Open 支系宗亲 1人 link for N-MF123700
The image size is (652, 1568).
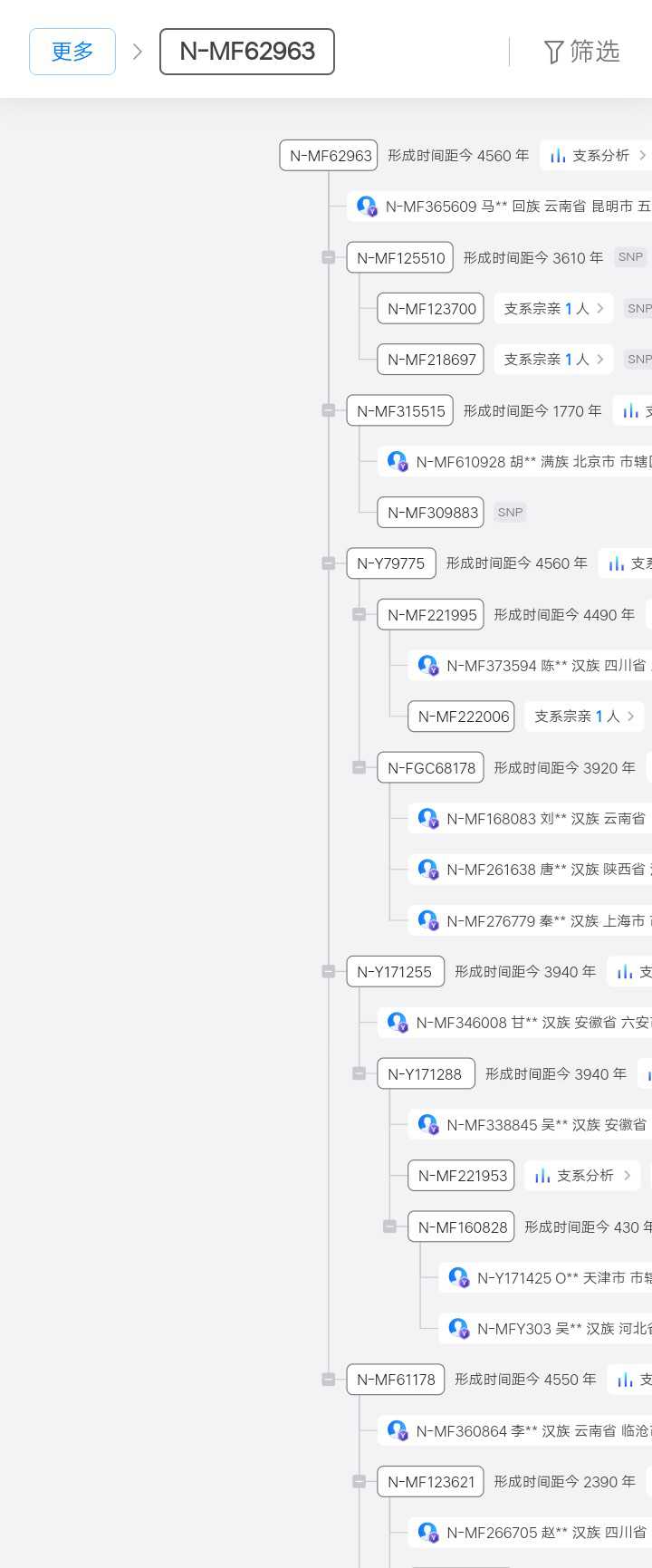click(x=553, y=309)
